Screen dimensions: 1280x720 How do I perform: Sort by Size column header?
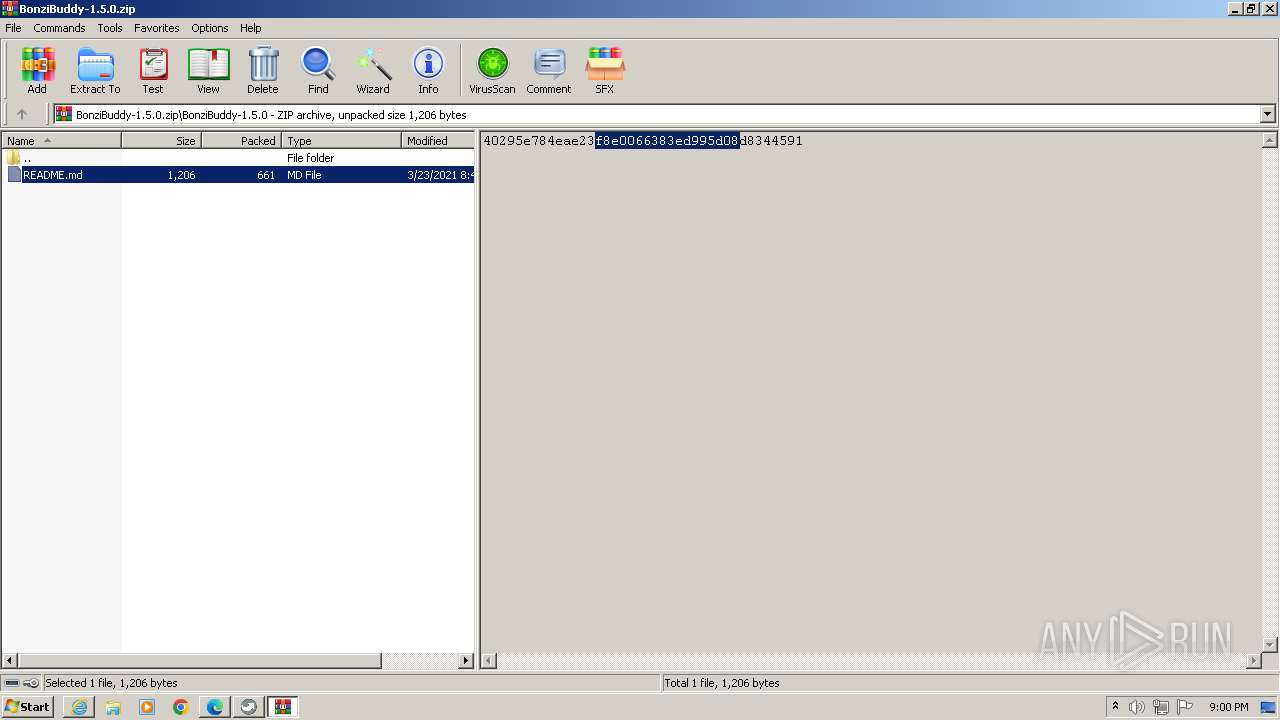pyautogui.click(x=161, y=141)
